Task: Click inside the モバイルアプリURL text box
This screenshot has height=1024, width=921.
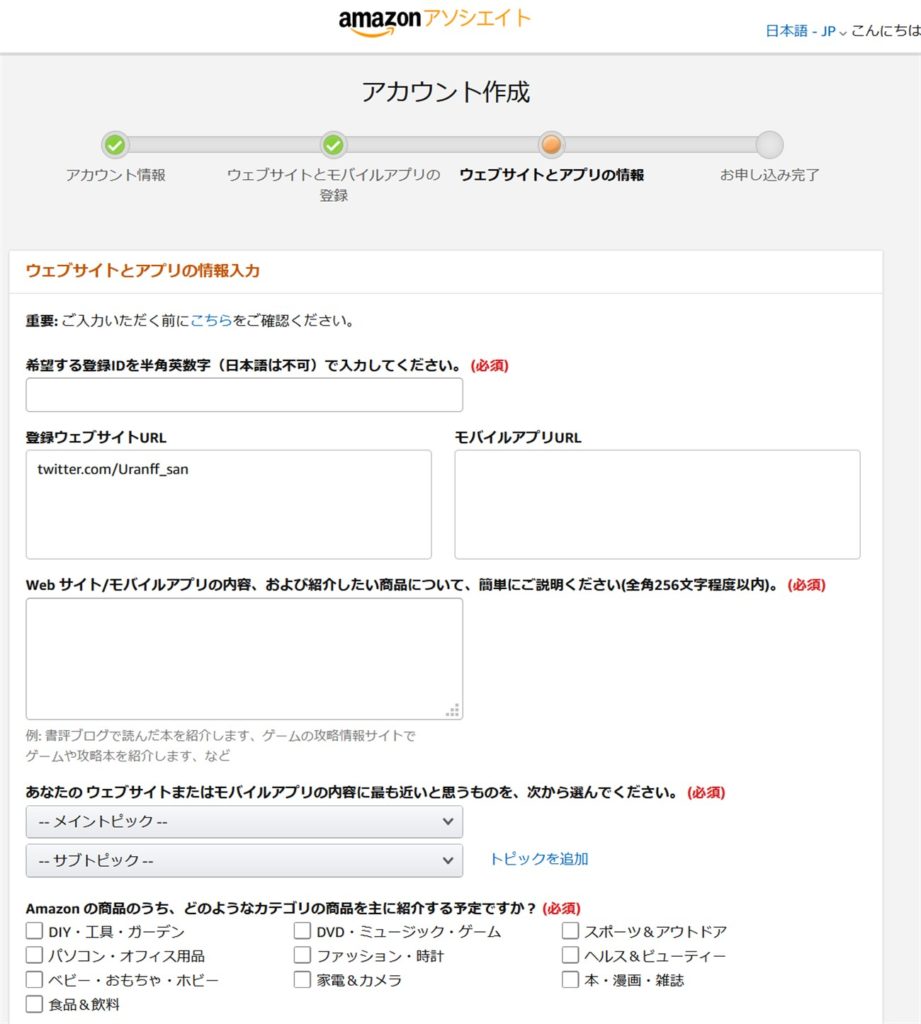Action: [x=657, y=504]
